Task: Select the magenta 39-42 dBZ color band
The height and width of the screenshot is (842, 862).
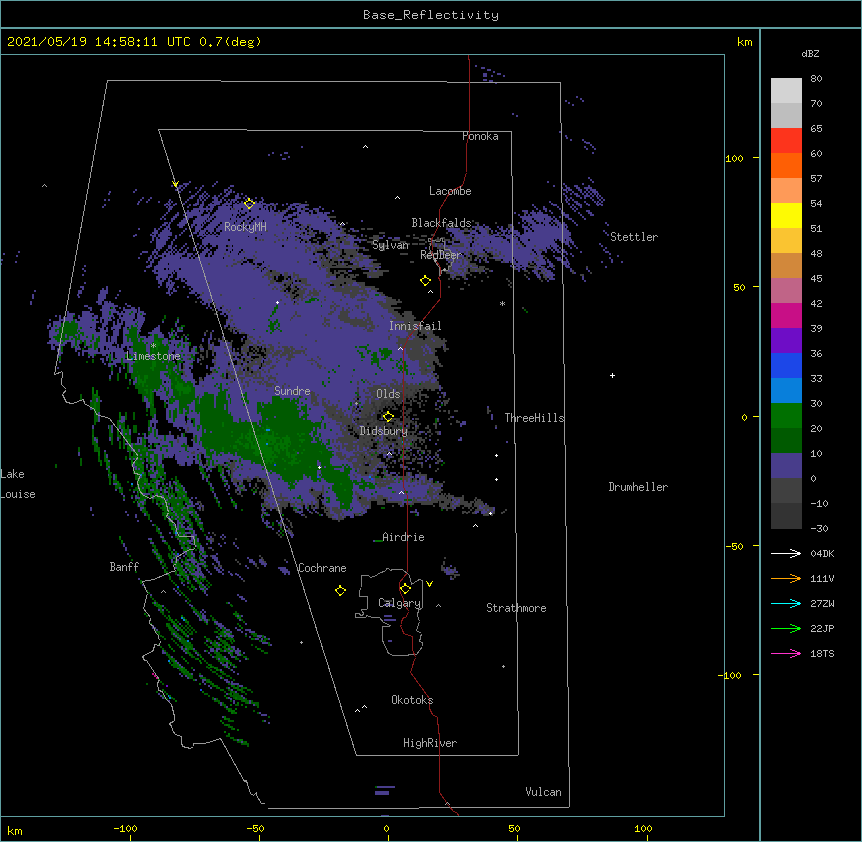Action: [786, 315]
